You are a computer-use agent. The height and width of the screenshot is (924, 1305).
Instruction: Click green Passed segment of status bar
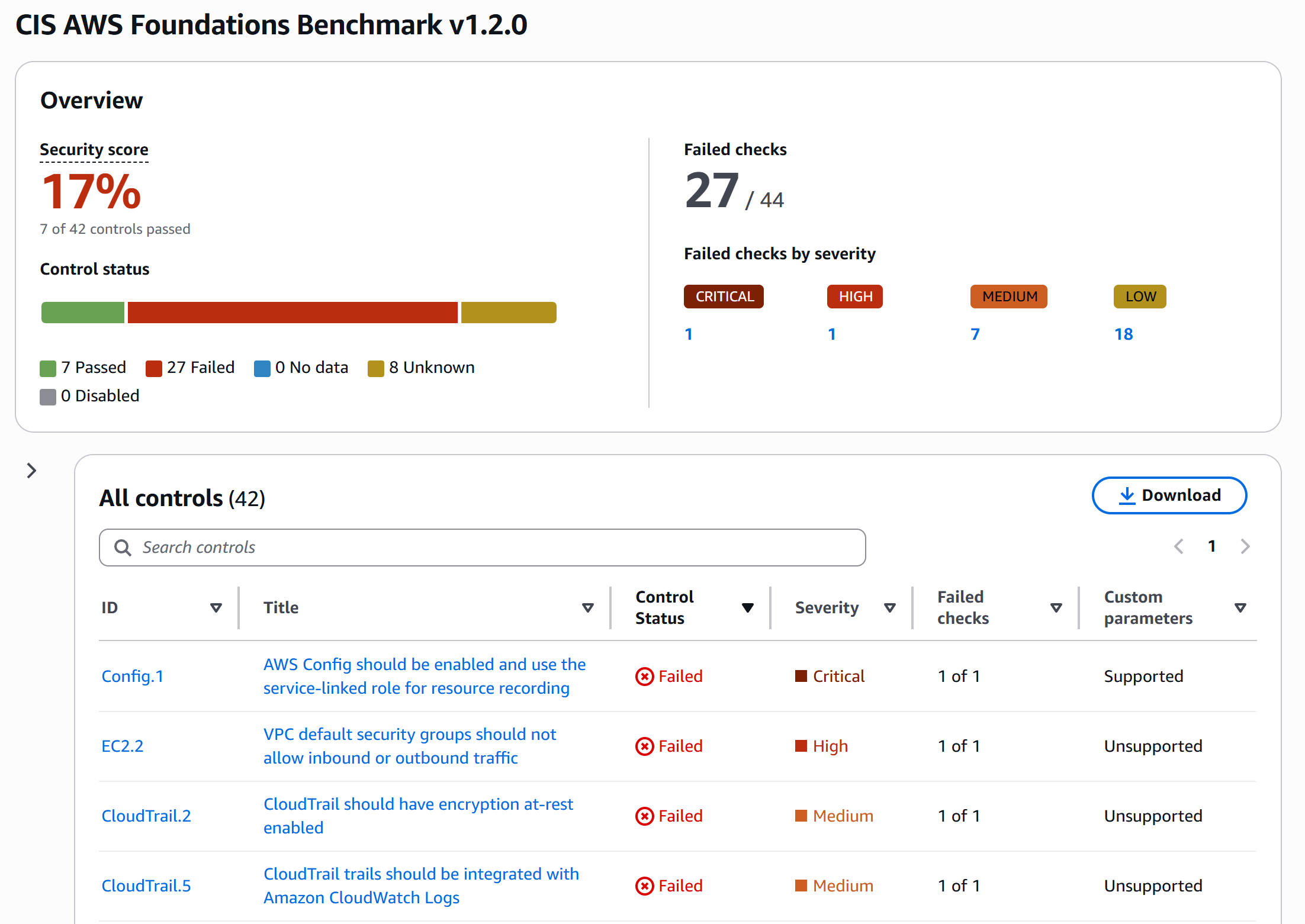point(83,313)
